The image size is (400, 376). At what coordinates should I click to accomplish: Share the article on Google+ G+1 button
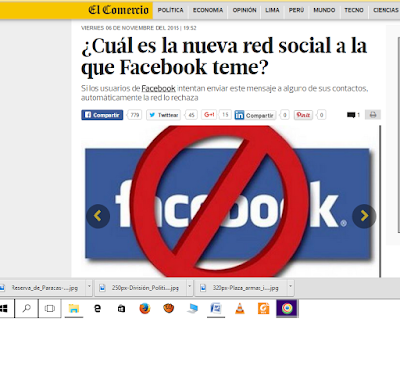209,115
